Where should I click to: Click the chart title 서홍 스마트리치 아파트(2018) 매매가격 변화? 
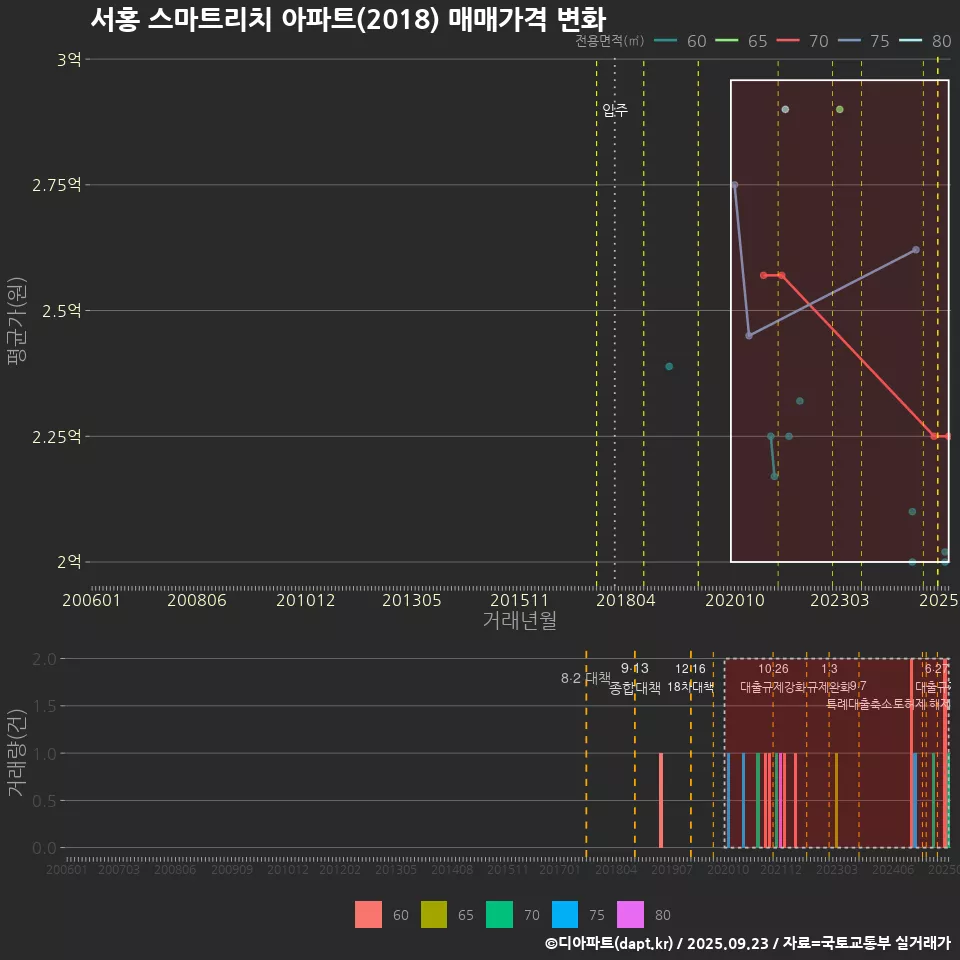348,19
